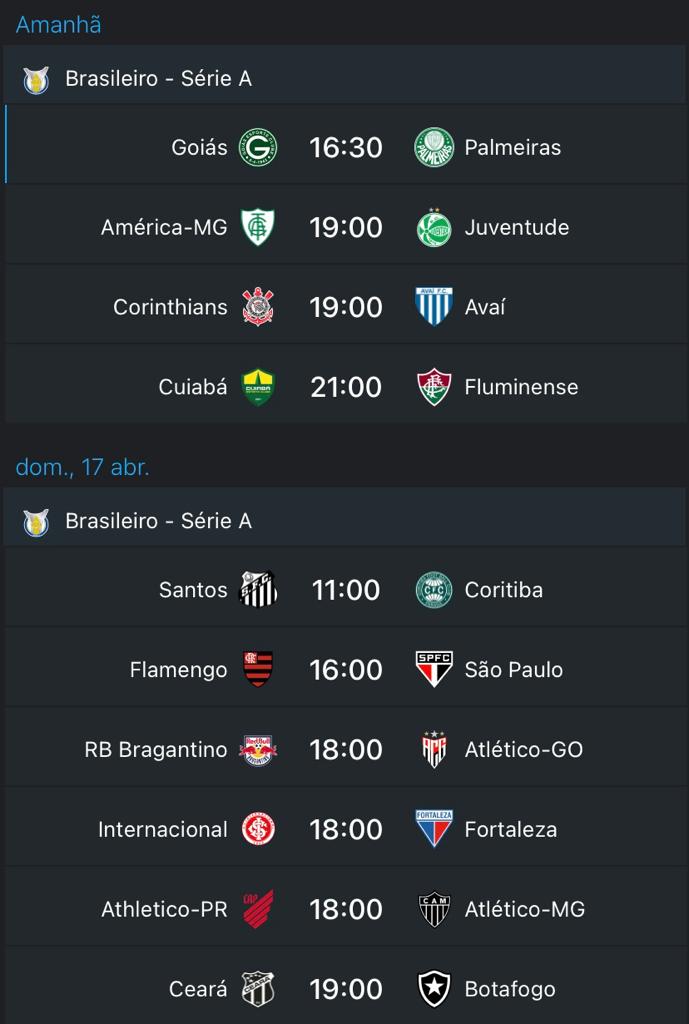Screen dimensions: 689x1024
Task: Click the RB Bragantino Red Bull logo
Action: tap(258, 750)
